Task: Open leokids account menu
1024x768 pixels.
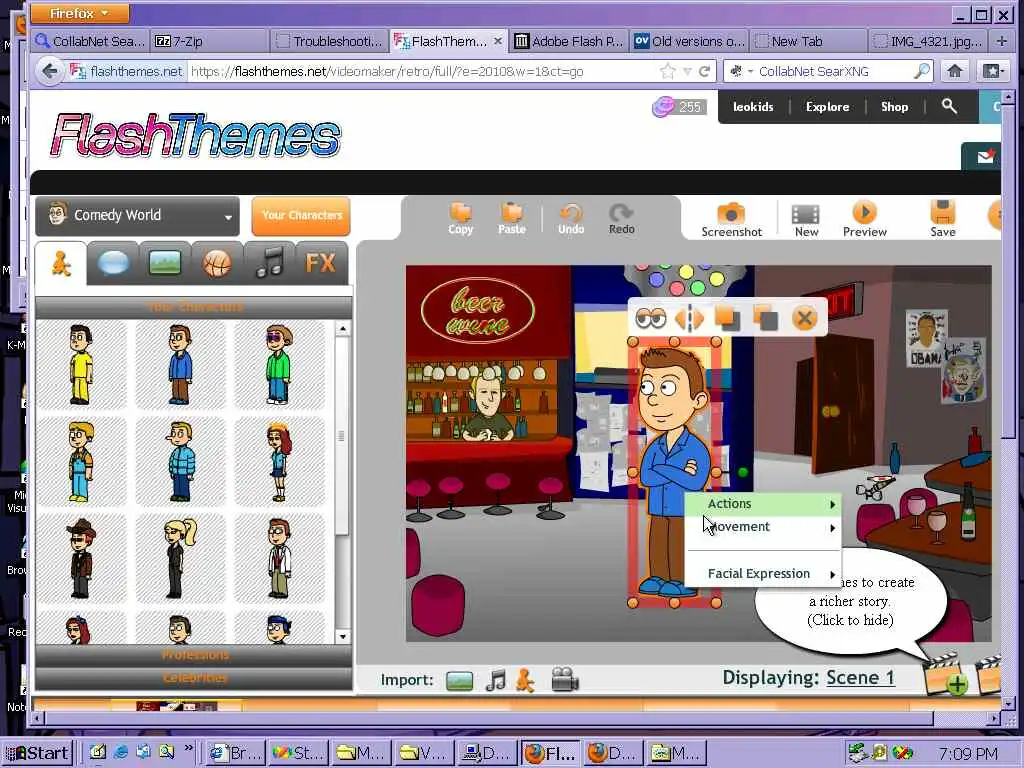Action: (752, 107)
